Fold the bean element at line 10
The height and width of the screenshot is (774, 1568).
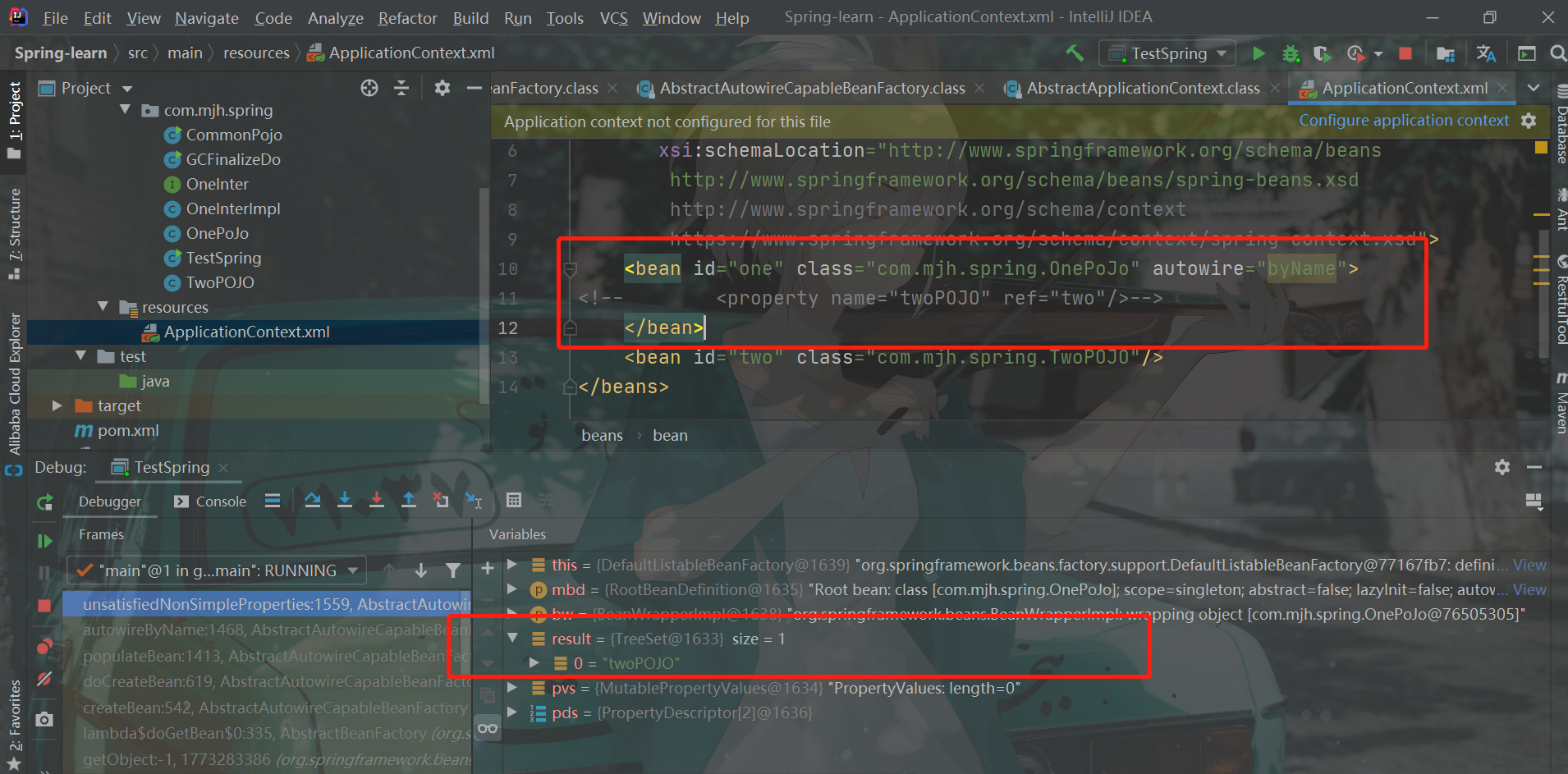click(x=570, y=268)
